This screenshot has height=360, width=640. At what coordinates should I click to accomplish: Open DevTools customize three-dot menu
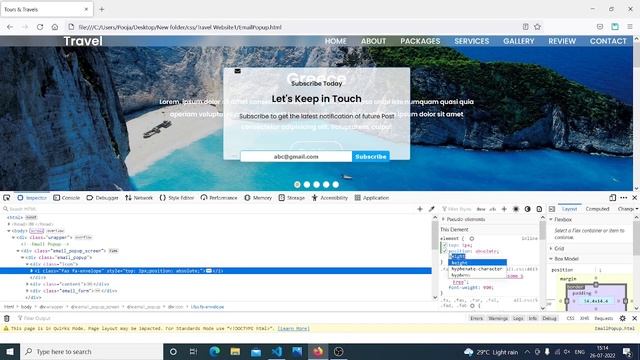[624, 198]
